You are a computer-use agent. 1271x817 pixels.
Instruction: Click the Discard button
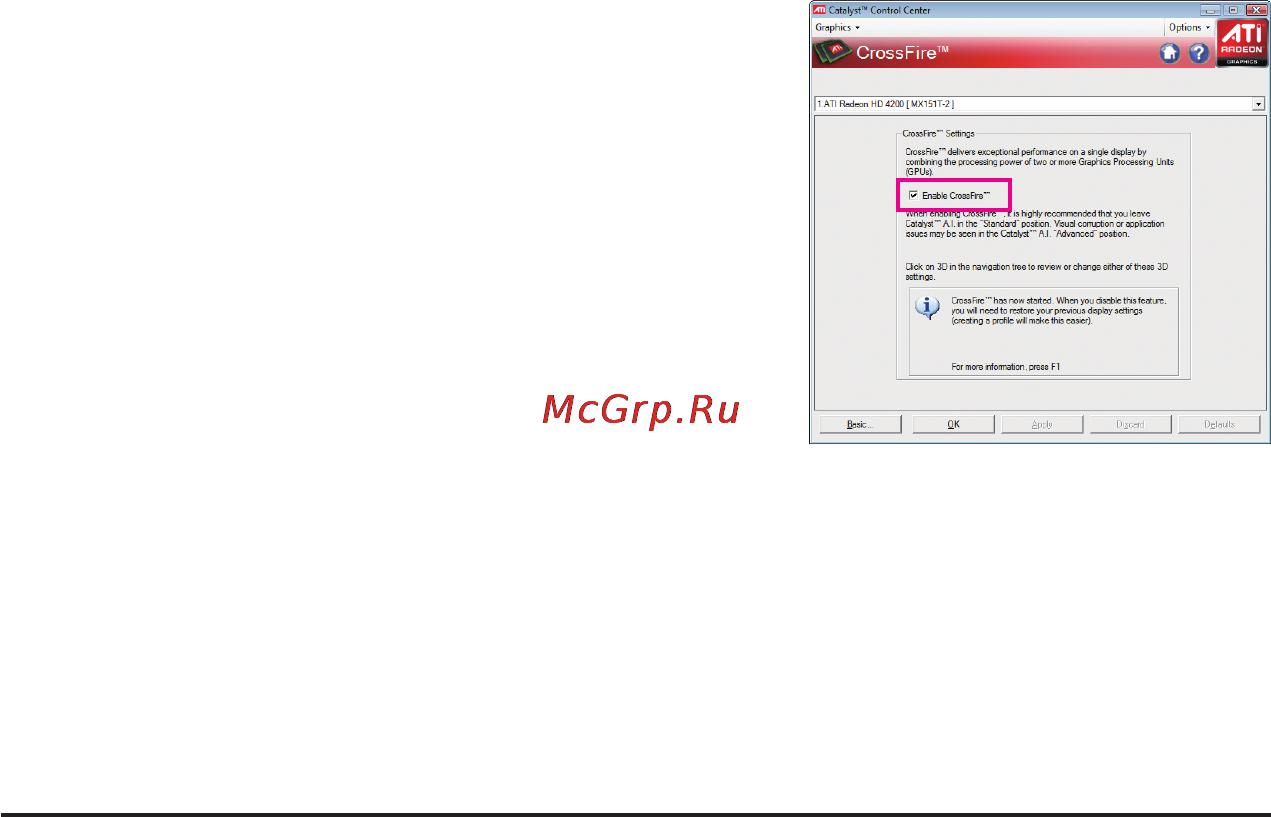(1130, 424)
